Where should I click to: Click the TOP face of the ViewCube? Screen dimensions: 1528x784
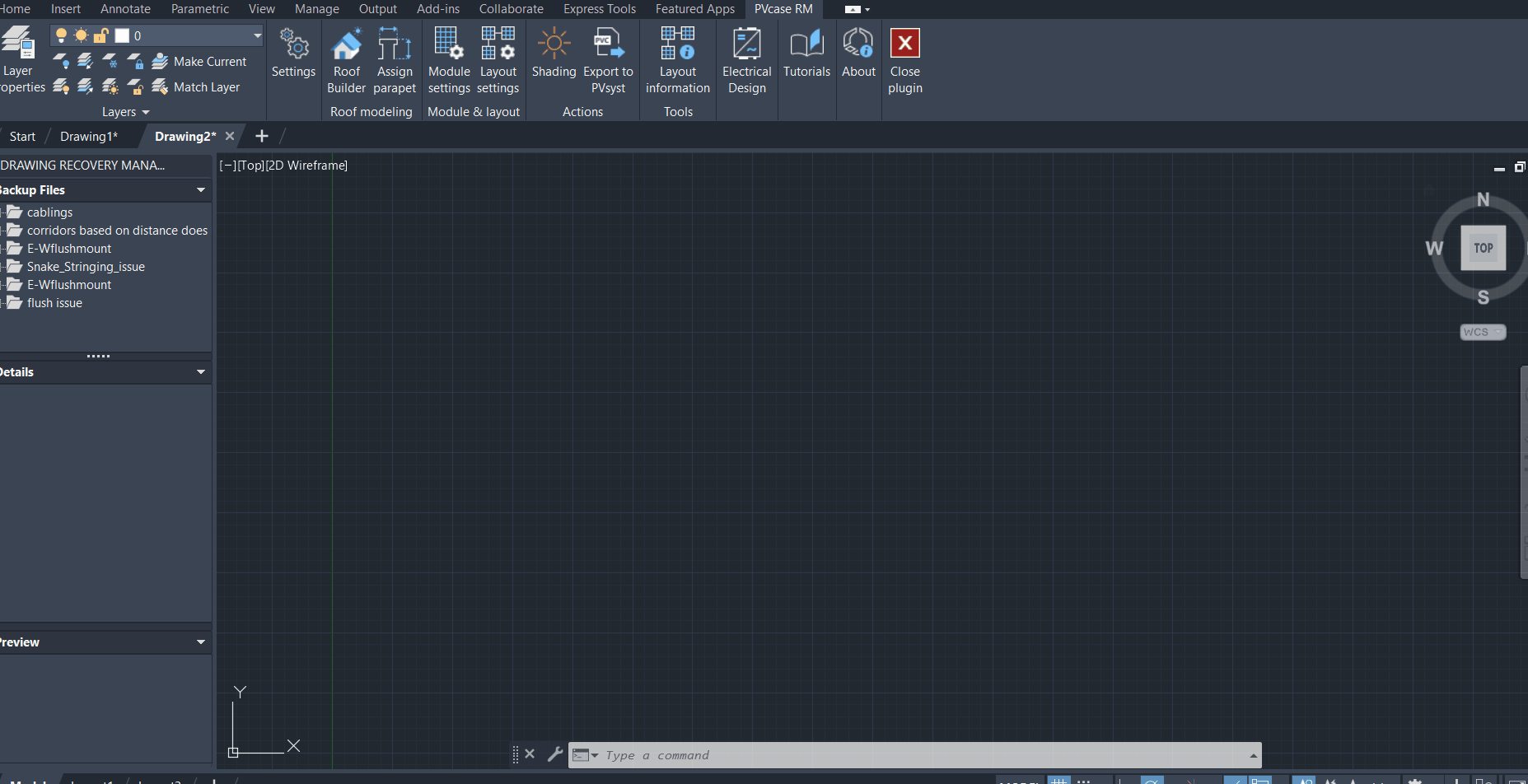click(x=1483, y=248)
